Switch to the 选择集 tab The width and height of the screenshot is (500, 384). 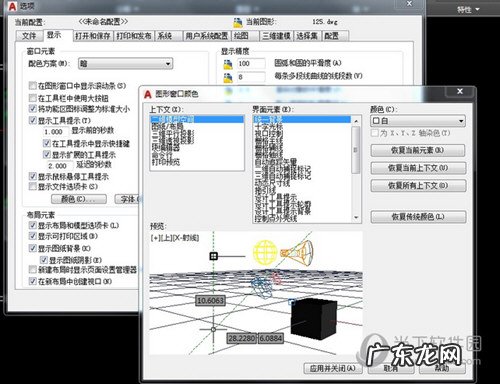[307, 36]
